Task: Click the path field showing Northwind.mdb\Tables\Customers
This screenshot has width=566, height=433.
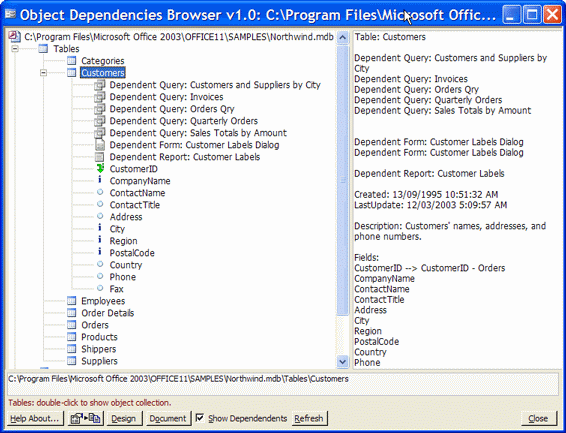Action: [x=283, y=384]
